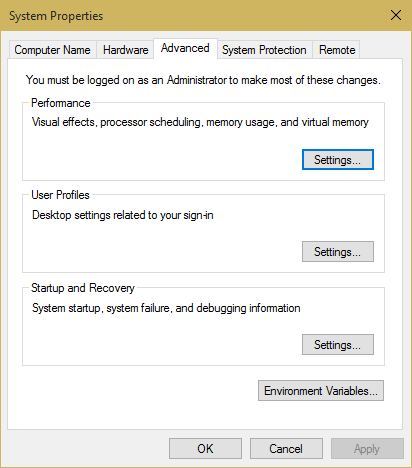Open Performance Settings
Image resolution: width=412 pixels, height=468 pixels.
tap(338, 160)
